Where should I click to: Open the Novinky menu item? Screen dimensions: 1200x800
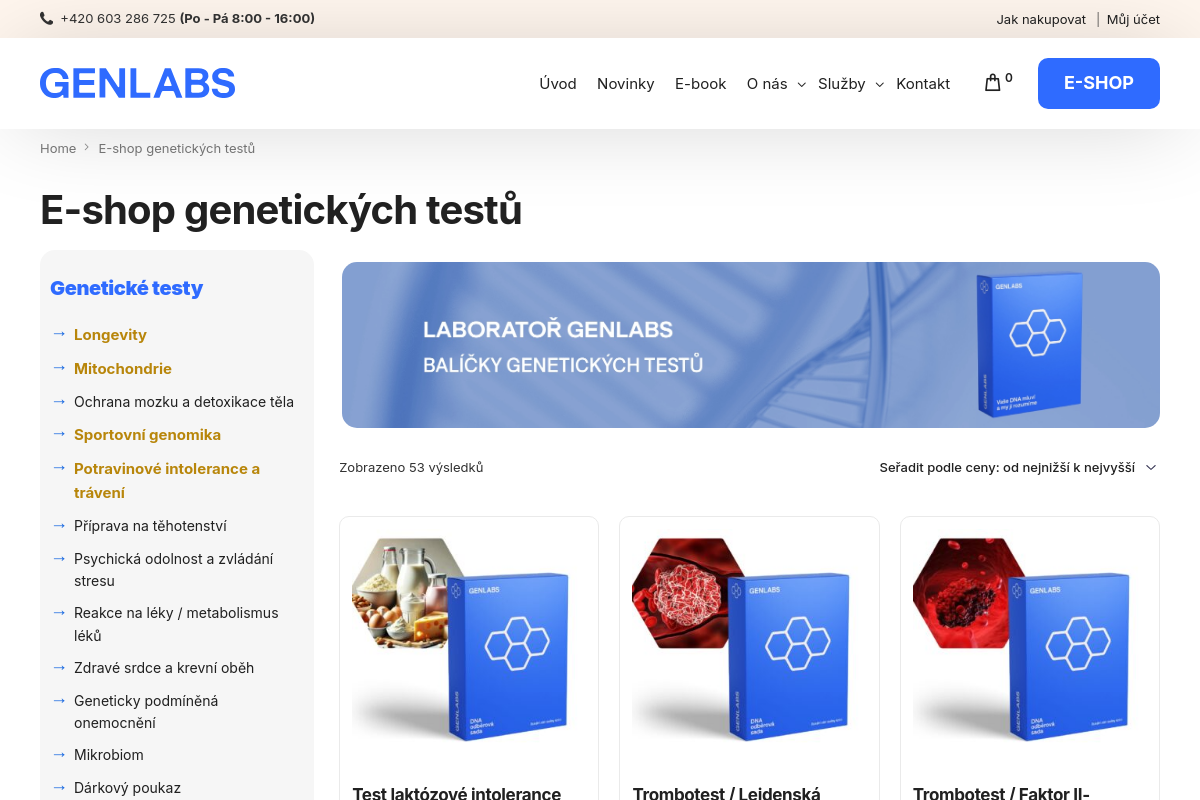click(626, 84)
